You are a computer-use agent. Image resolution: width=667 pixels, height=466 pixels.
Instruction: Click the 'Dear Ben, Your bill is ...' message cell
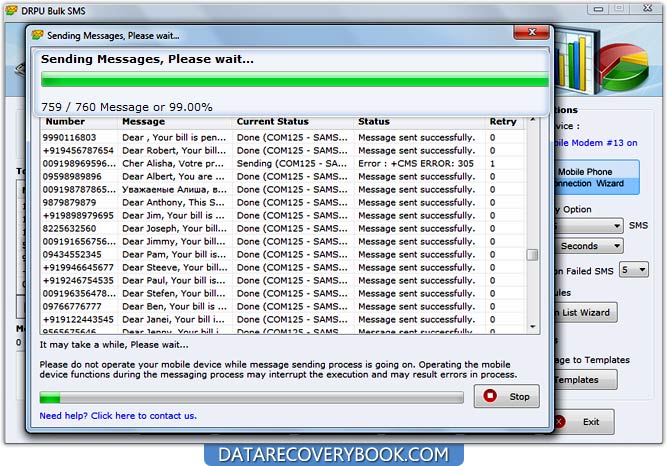pyautogui.click(x=174, y=306)
